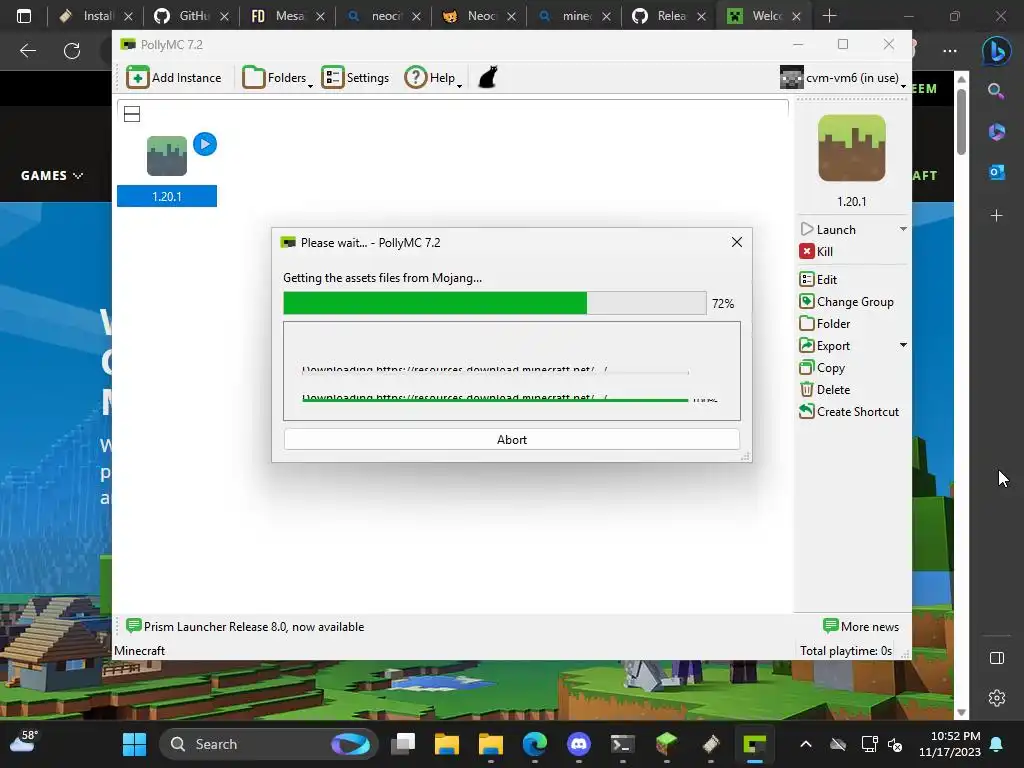Click Export in the side panel

click(825, 345)
